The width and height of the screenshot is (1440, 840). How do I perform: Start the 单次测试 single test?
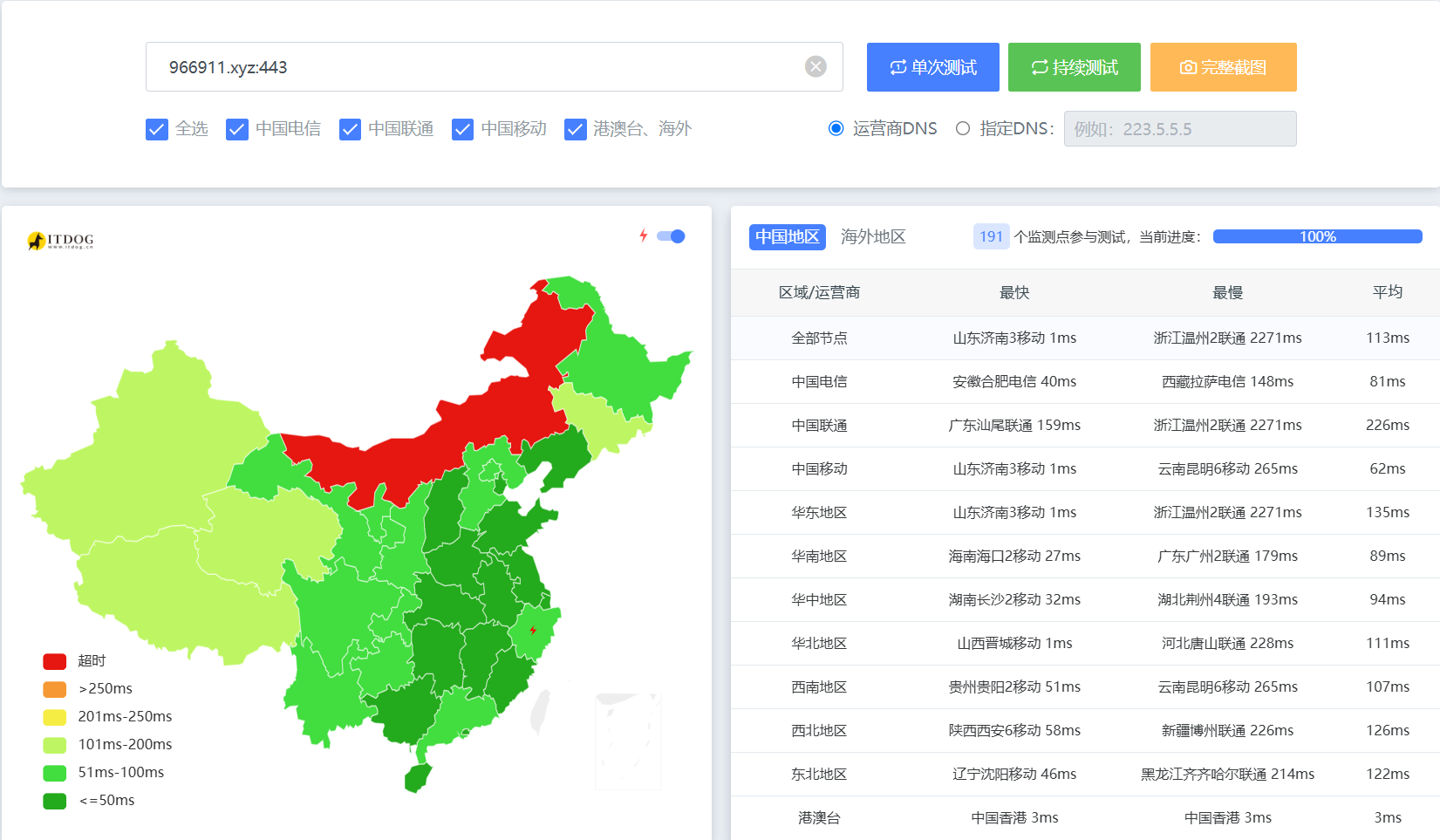tap(933, 67)
